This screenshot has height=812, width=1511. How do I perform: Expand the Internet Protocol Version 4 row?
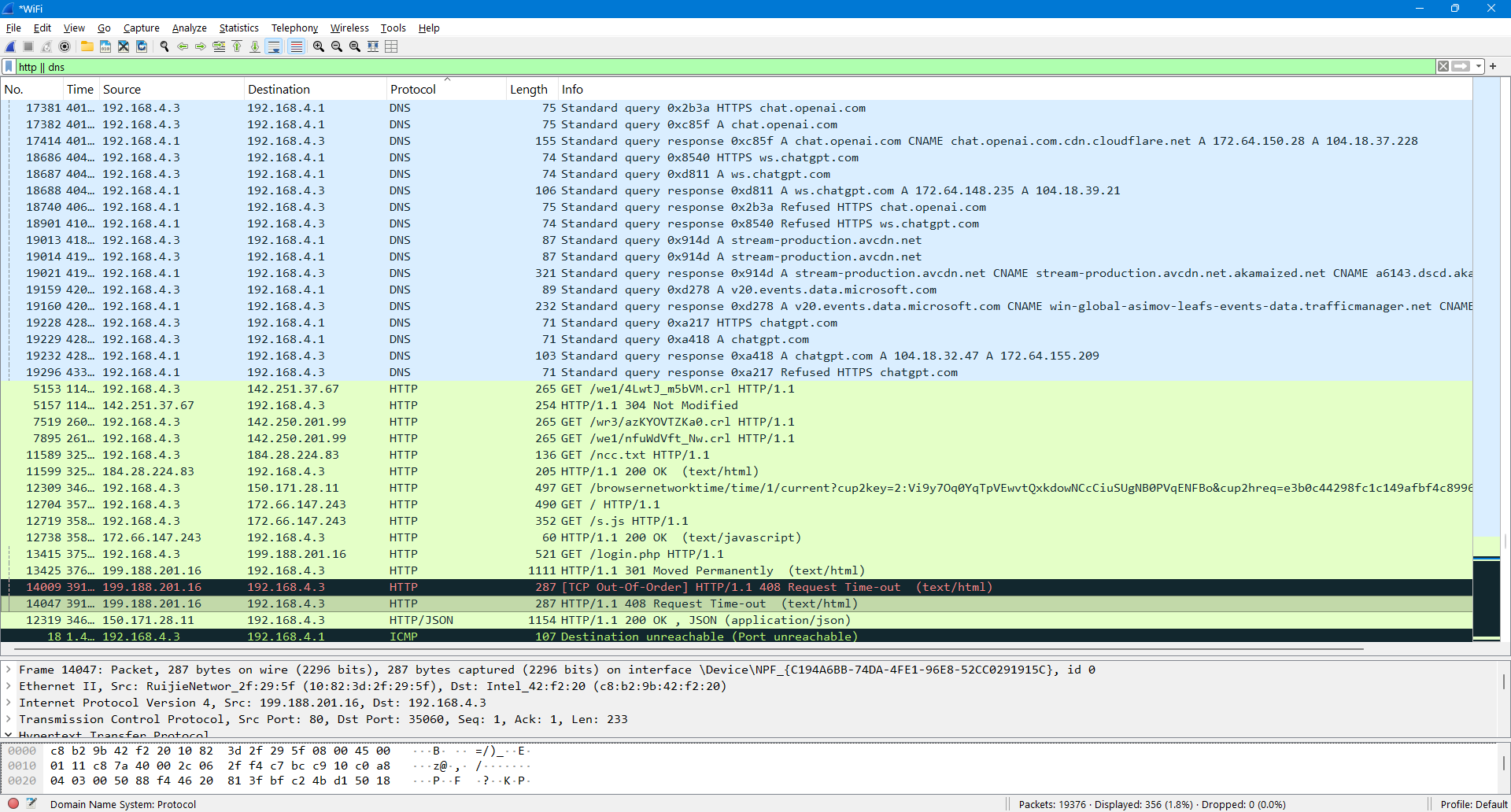click(9, 703)
